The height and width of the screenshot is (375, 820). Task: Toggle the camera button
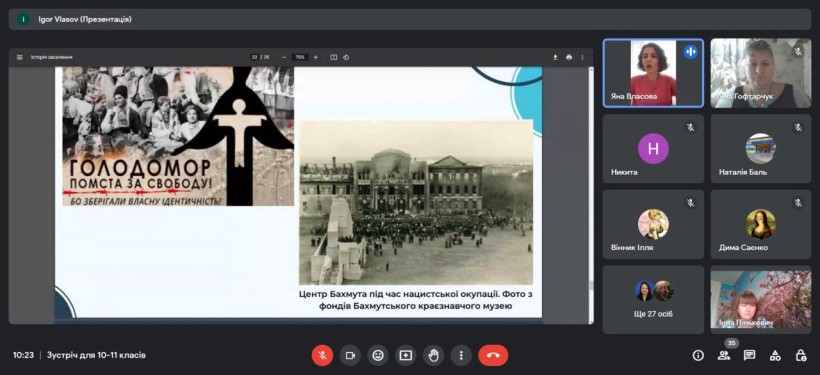pos(350,356)
